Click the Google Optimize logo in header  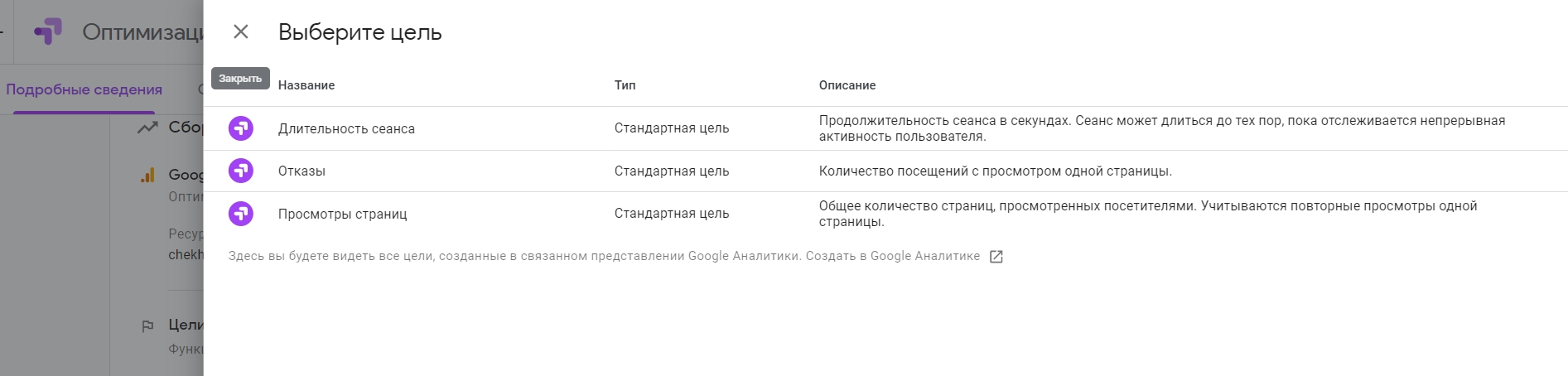tap(48, 32)
